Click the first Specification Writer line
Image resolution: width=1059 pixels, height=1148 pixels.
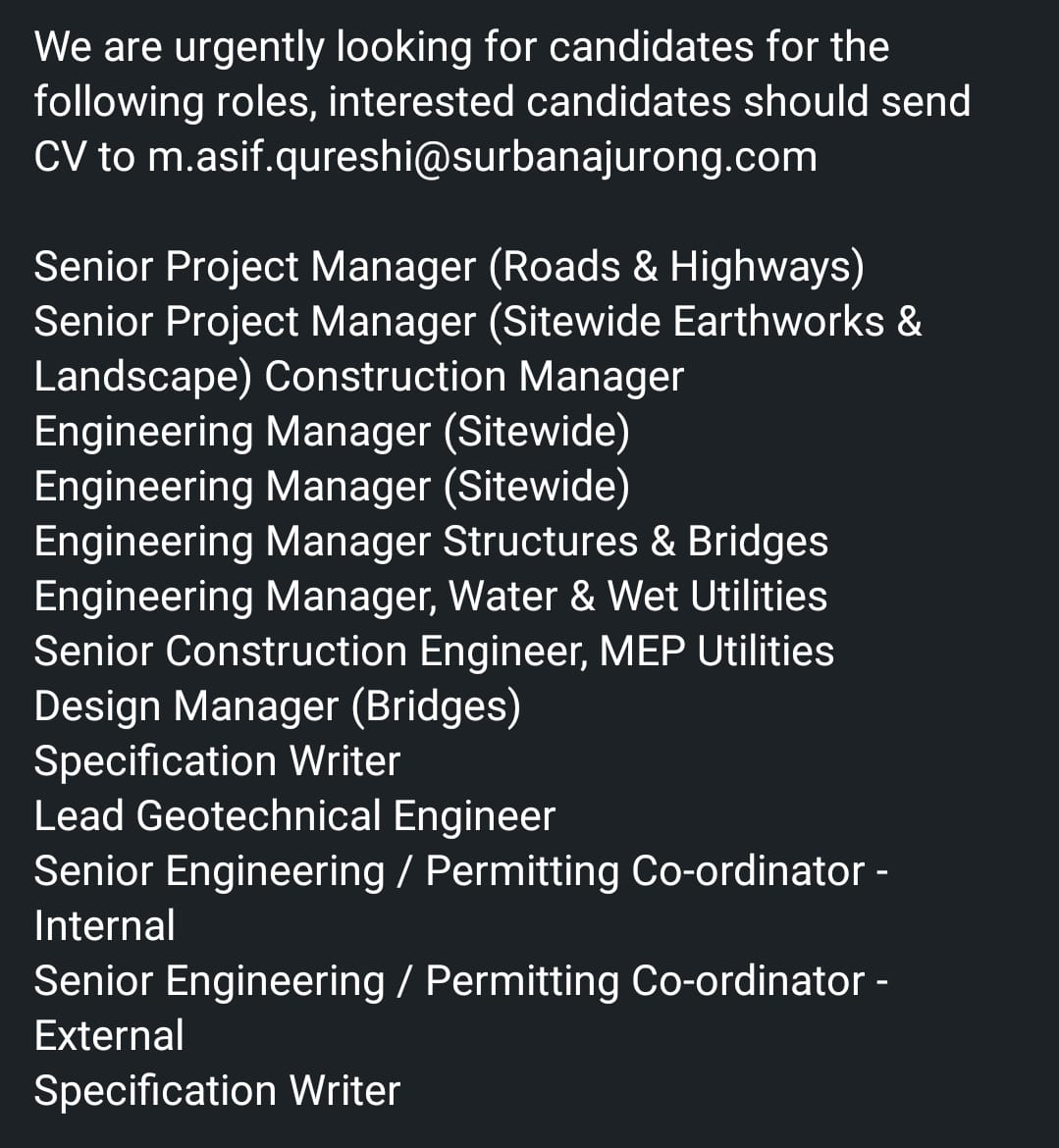(218, 762)
